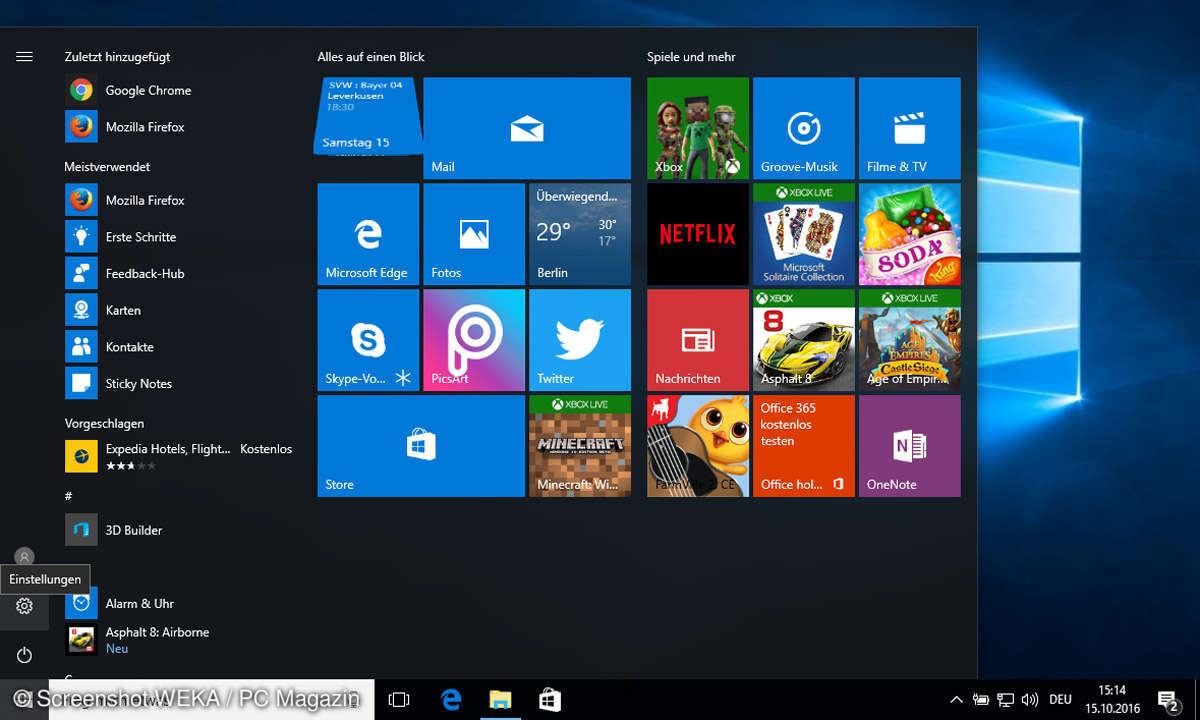
Task: Launch Feedback-Hub from the list
Action: (180, 273)
